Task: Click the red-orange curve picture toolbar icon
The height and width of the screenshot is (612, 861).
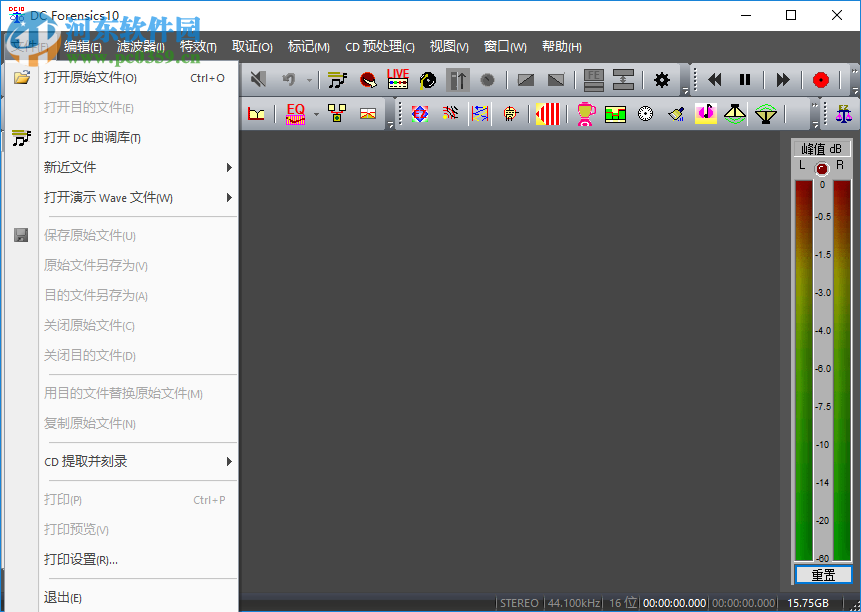Action: (x=368, y=114)
